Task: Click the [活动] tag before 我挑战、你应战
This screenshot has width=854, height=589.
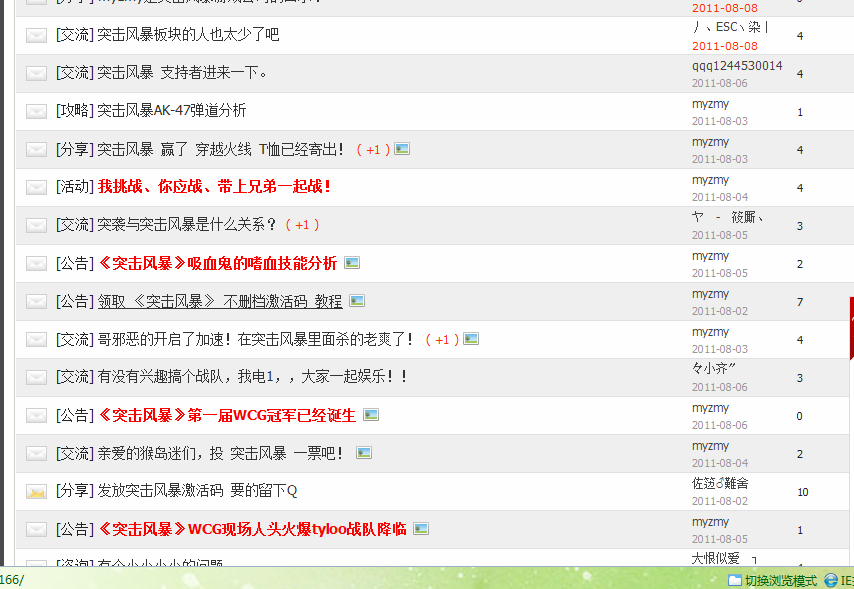Action: pos(75,187)
